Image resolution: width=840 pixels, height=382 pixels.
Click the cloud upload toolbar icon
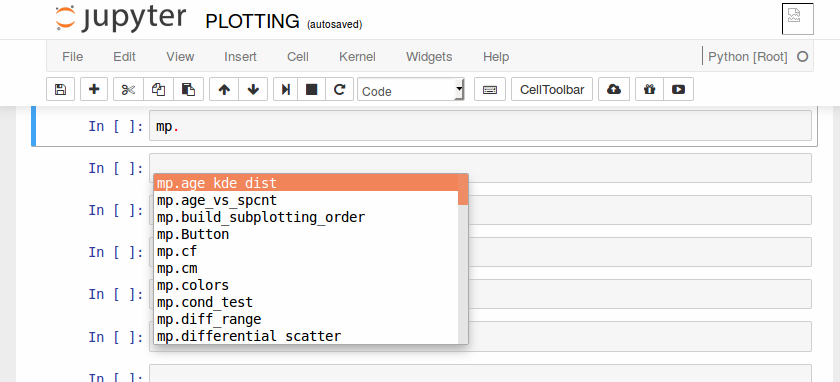pyautogui.click(x=614, y=89)
